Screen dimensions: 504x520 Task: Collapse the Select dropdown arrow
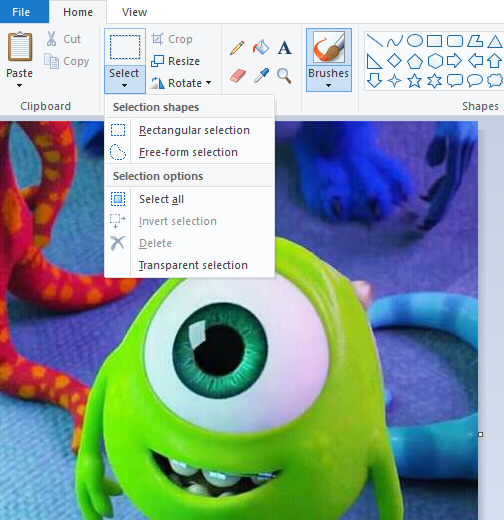tap(124, 86)
